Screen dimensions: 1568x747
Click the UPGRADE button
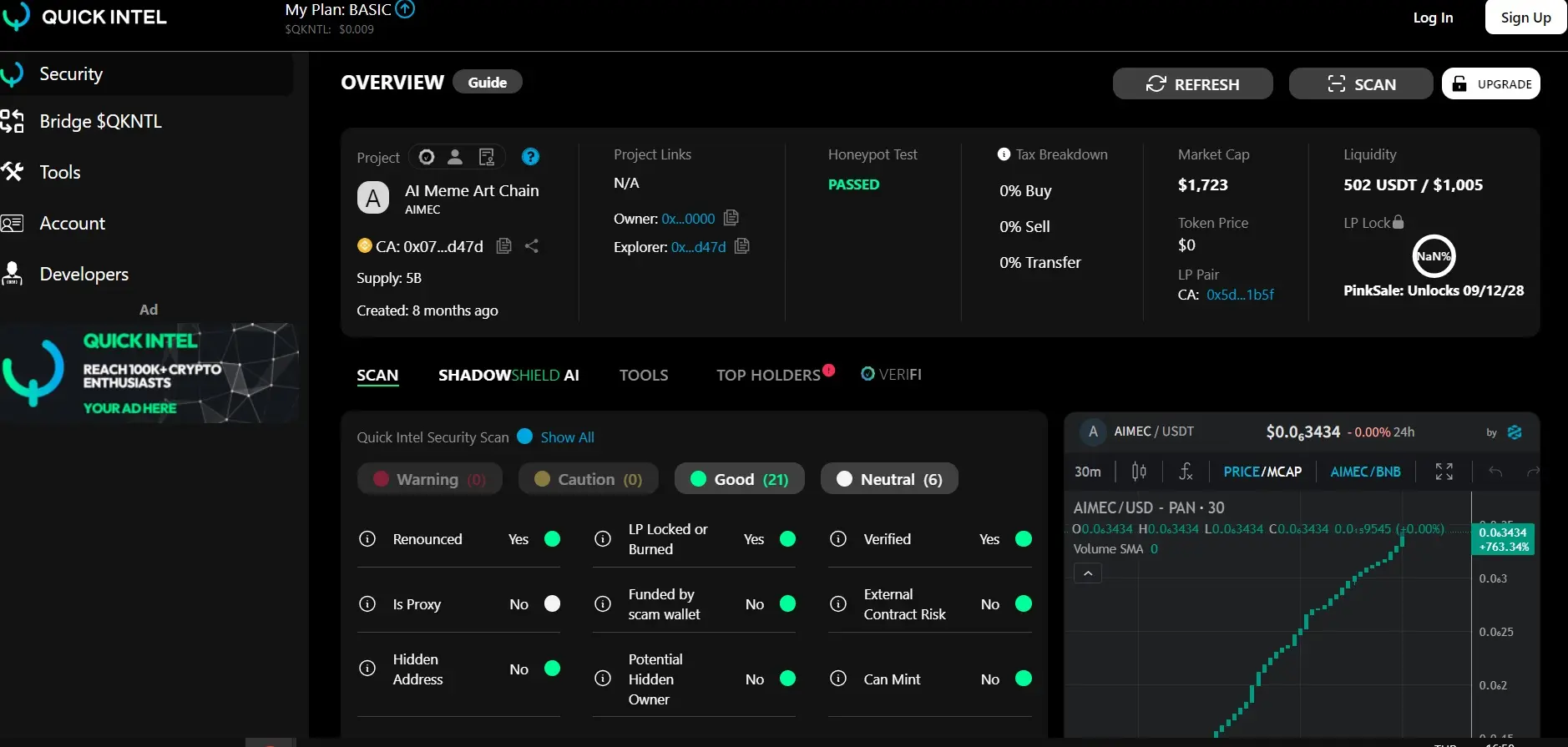tap(1491, 83)
